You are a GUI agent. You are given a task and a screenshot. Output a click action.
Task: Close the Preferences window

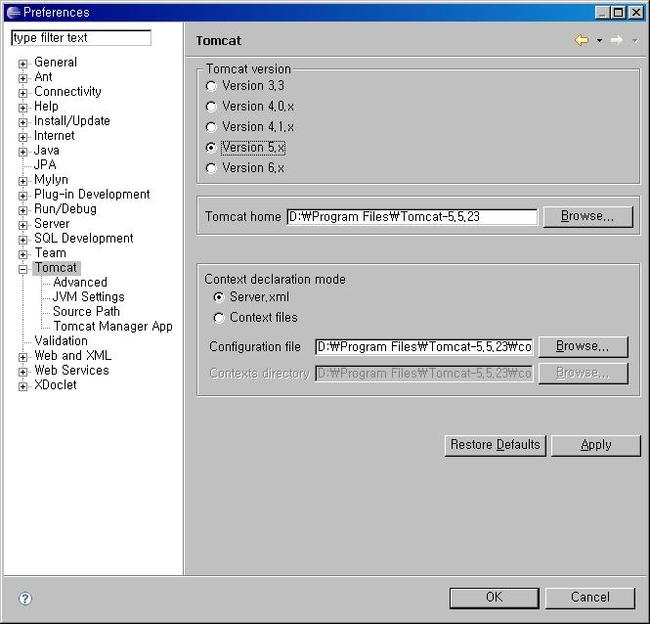point(636,12)
